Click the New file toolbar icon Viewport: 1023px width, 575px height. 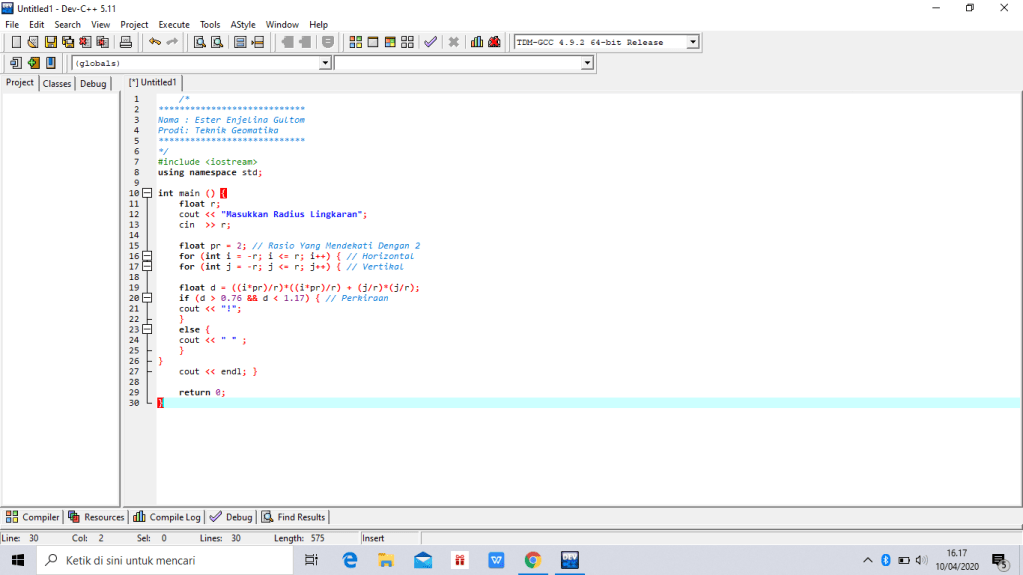16,42
